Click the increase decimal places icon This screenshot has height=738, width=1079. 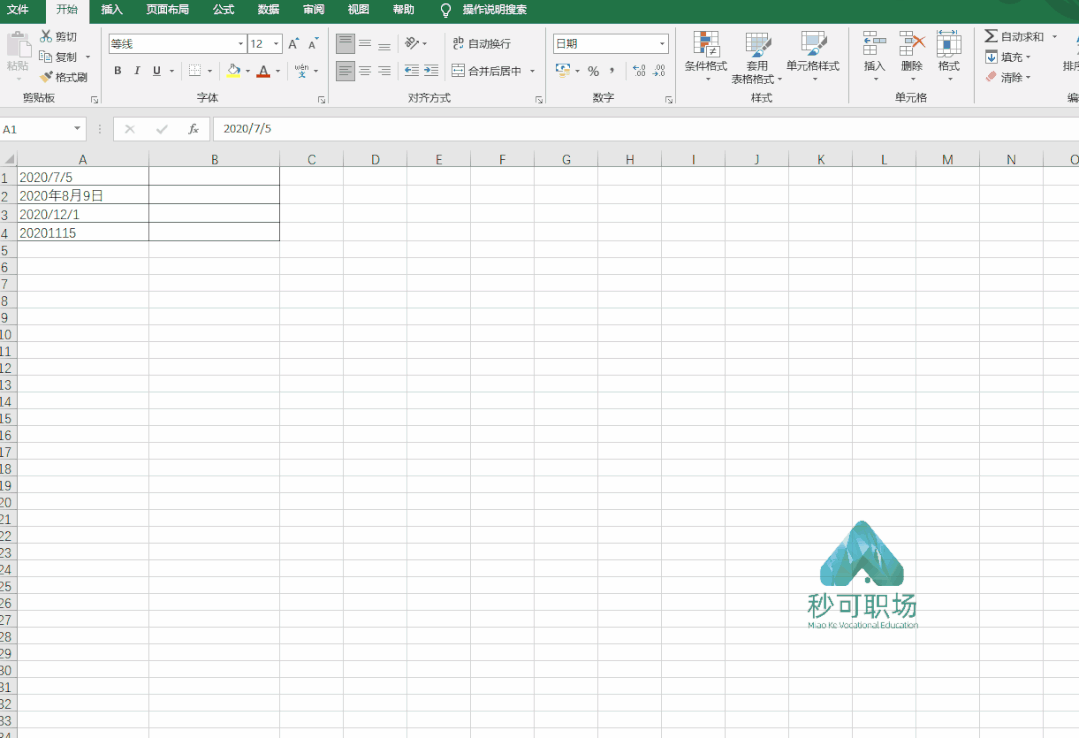pos(639,71)
